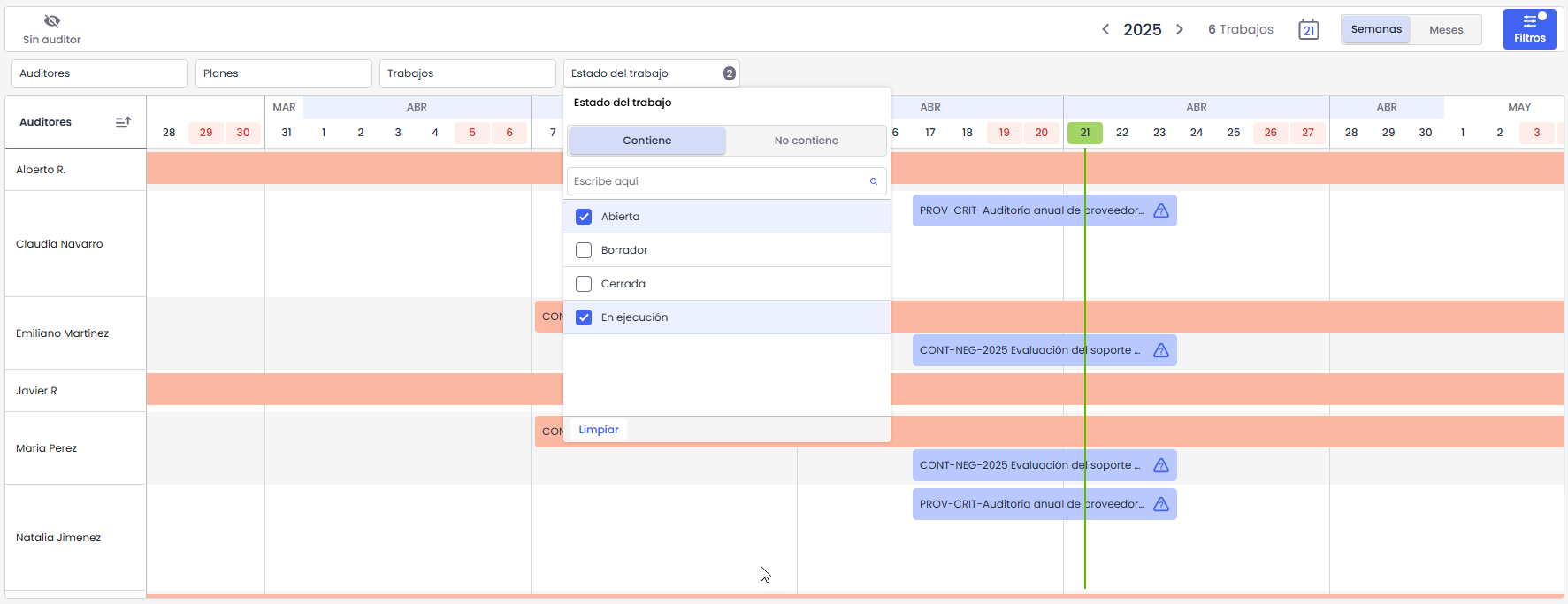Check the Borrador checkbox
Image resolution: width=1568 pixels, height=604 pixels.
pos(584,250)
